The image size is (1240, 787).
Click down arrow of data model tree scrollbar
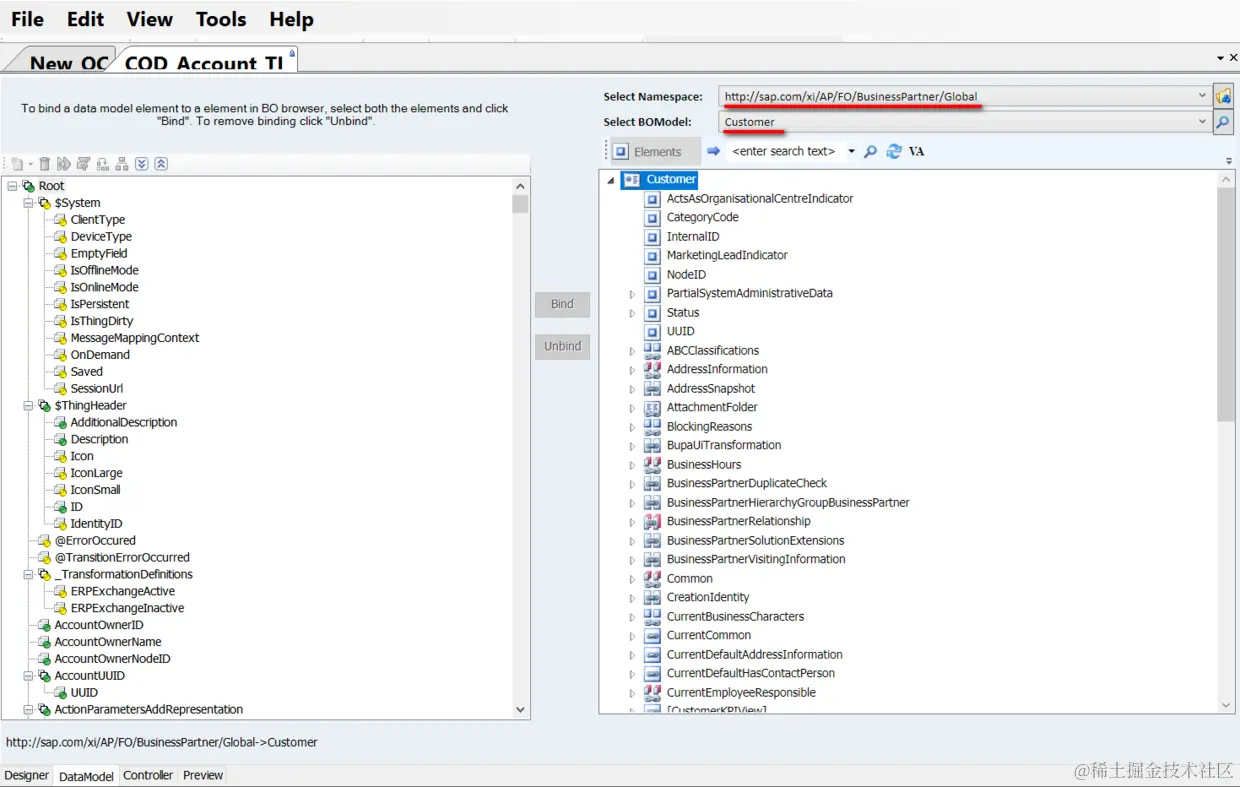520,709
